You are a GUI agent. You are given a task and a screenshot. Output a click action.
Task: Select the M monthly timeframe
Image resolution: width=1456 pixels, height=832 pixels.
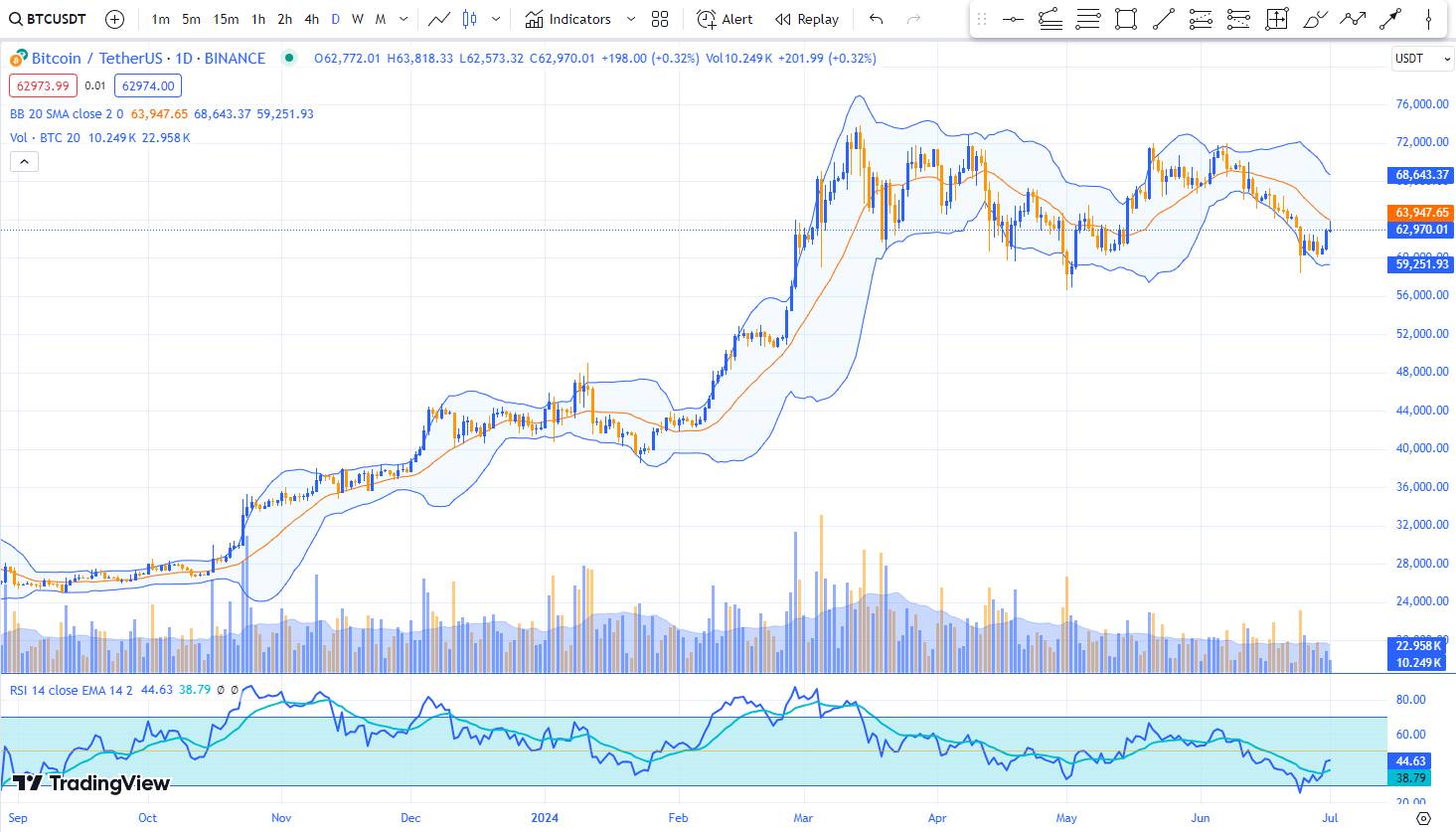pos(381,19)
